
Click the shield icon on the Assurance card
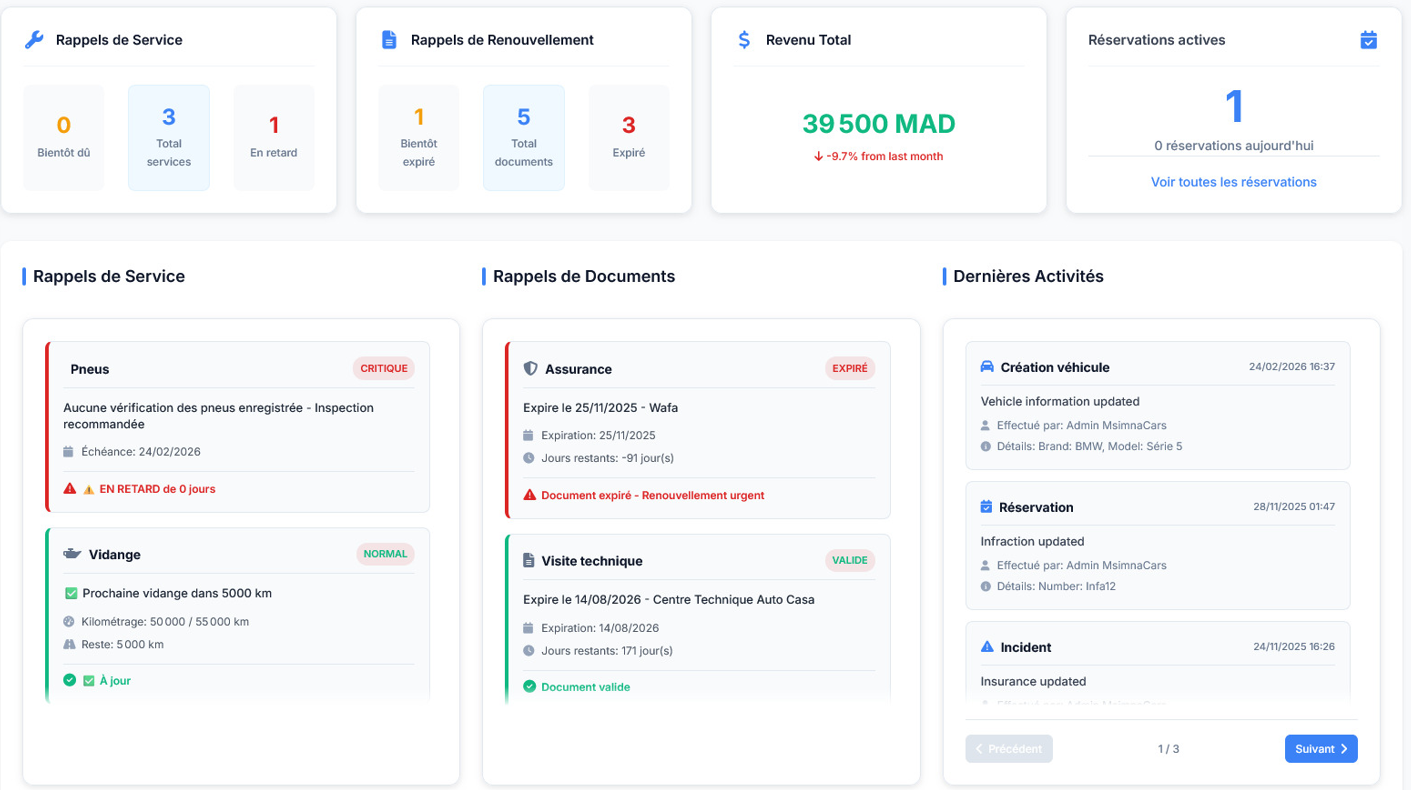[530, 369]
